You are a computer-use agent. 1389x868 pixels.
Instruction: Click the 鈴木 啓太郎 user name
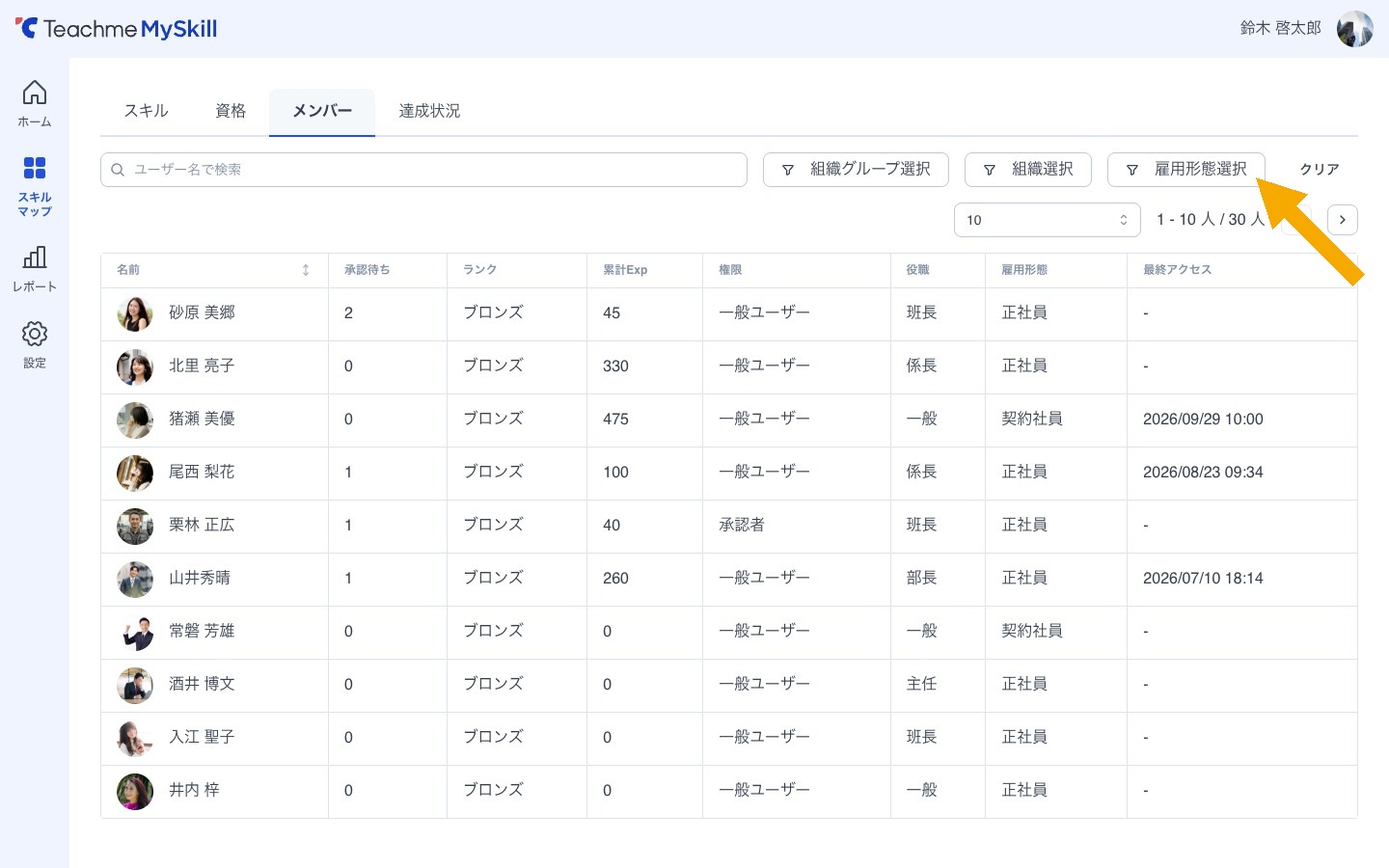(x=1280, y=28)
